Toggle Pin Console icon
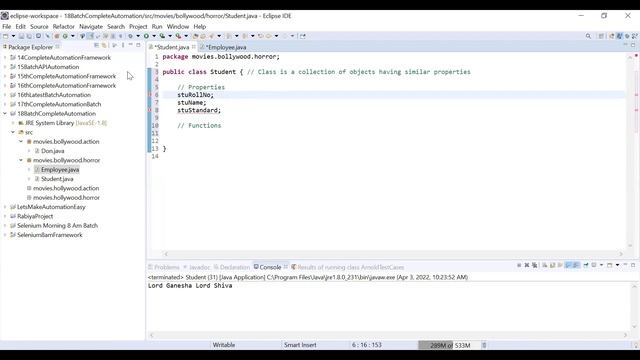Image resolution: width=640 pixels, height=360 pixels. [x=586, y=265]
